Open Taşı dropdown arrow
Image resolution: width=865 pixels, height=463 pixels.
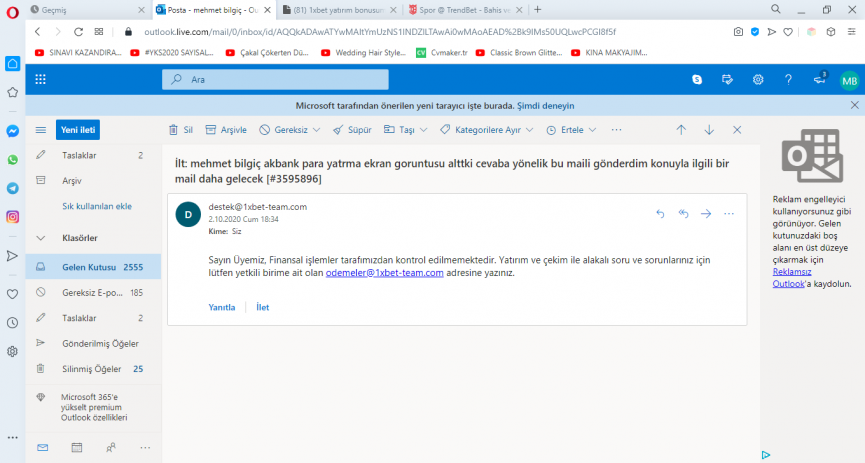pyautogui.click(x=424, y=130)
